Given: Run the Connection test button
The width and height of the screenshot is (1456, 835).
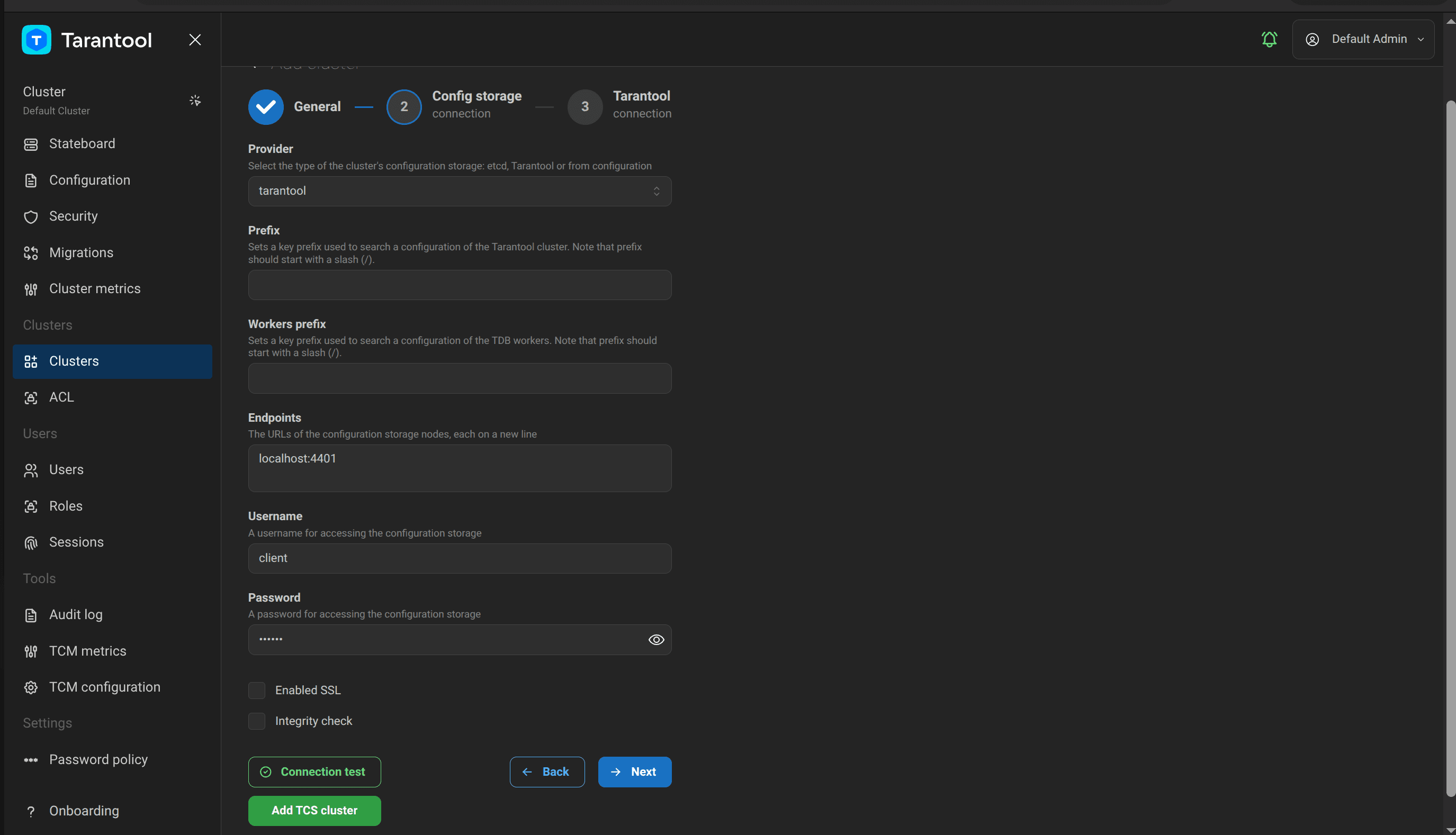Looking at the screenshot, I should (x=314, y=772).
